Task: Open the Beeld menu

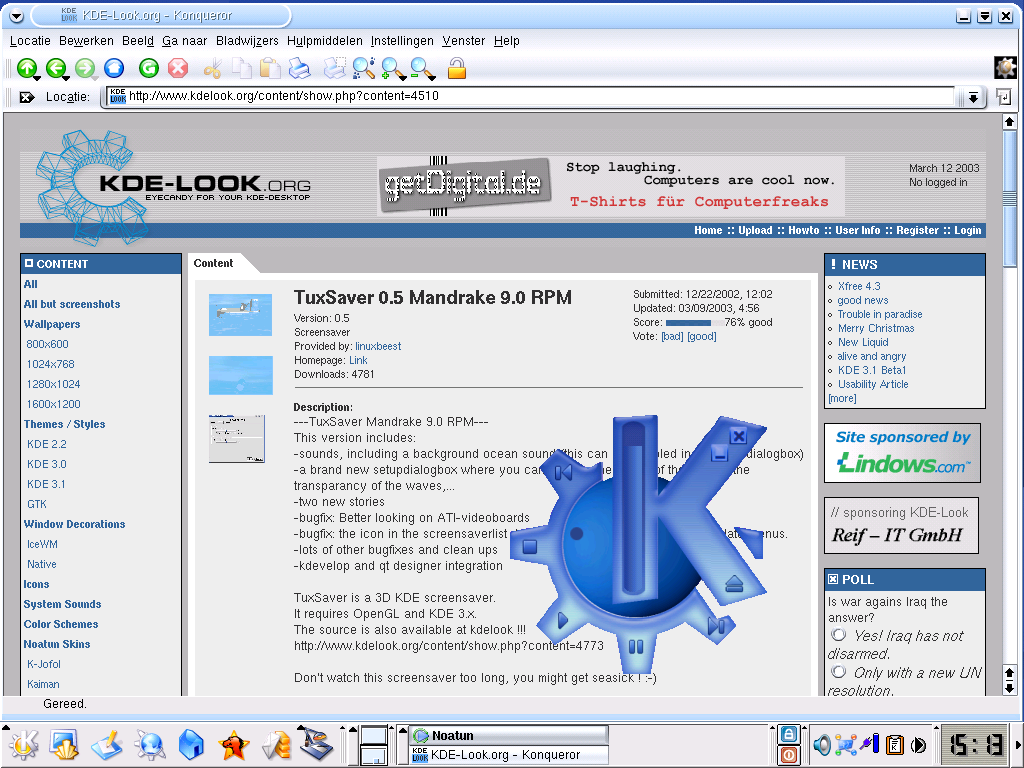Action: (x=138, y=40)
